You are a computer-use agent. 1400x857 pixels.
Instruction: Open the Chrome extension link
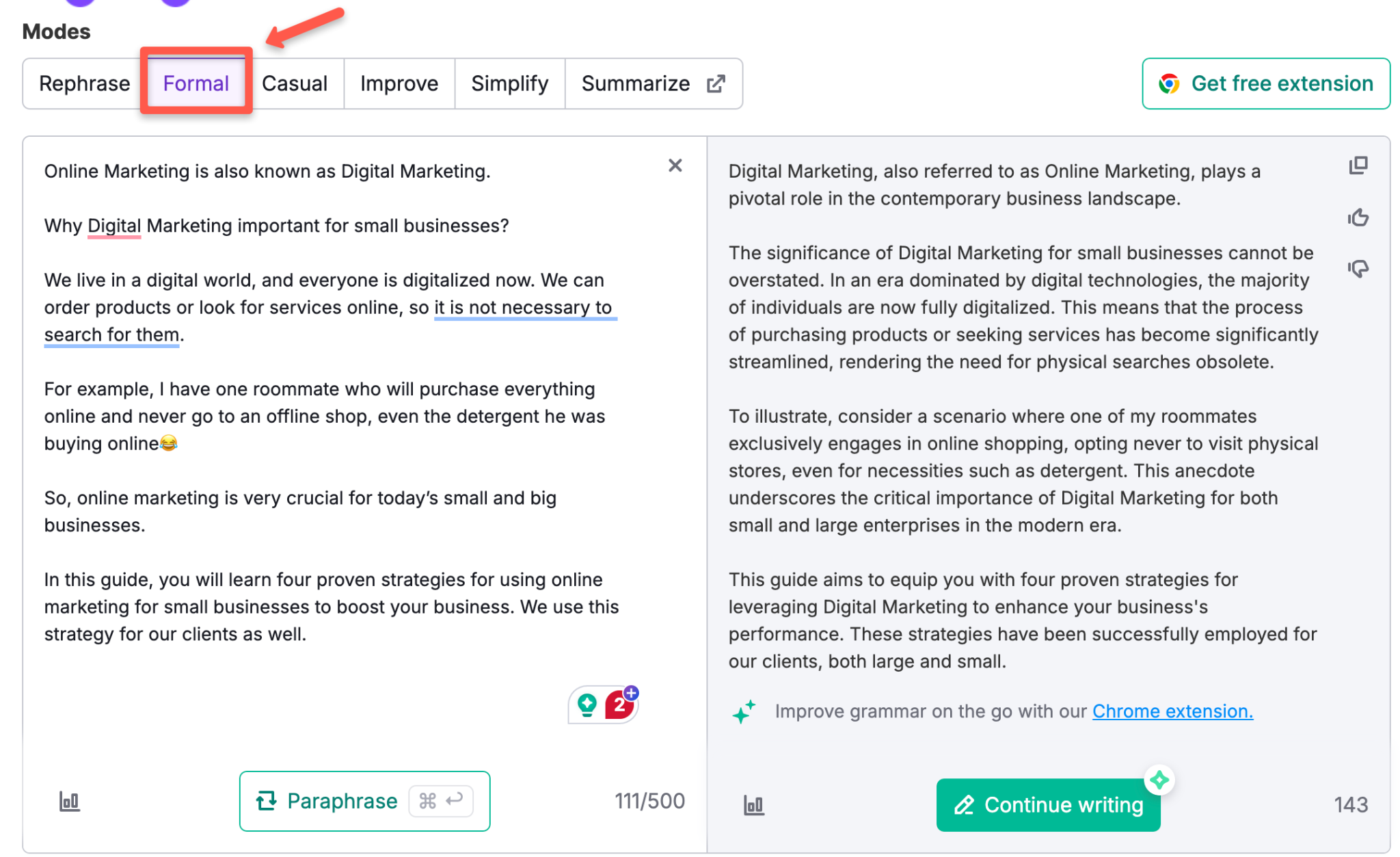click(1172, 711)
